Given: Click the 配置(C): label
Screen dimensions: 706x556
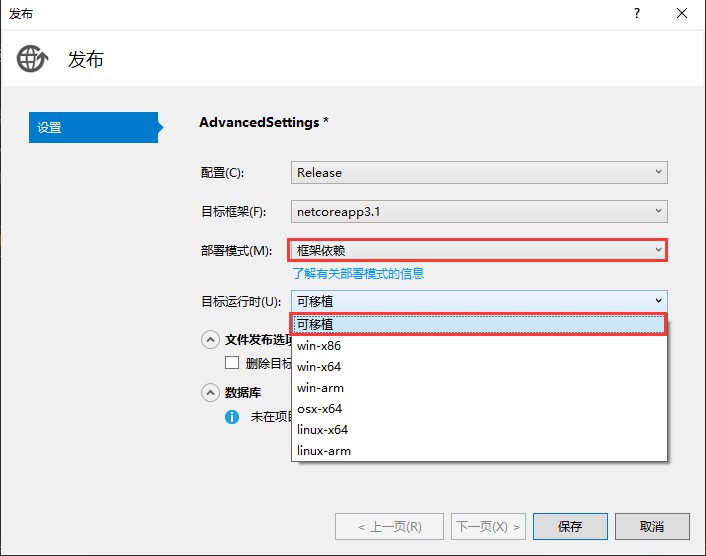Looking at the screenshot, I should coord(222,173).
